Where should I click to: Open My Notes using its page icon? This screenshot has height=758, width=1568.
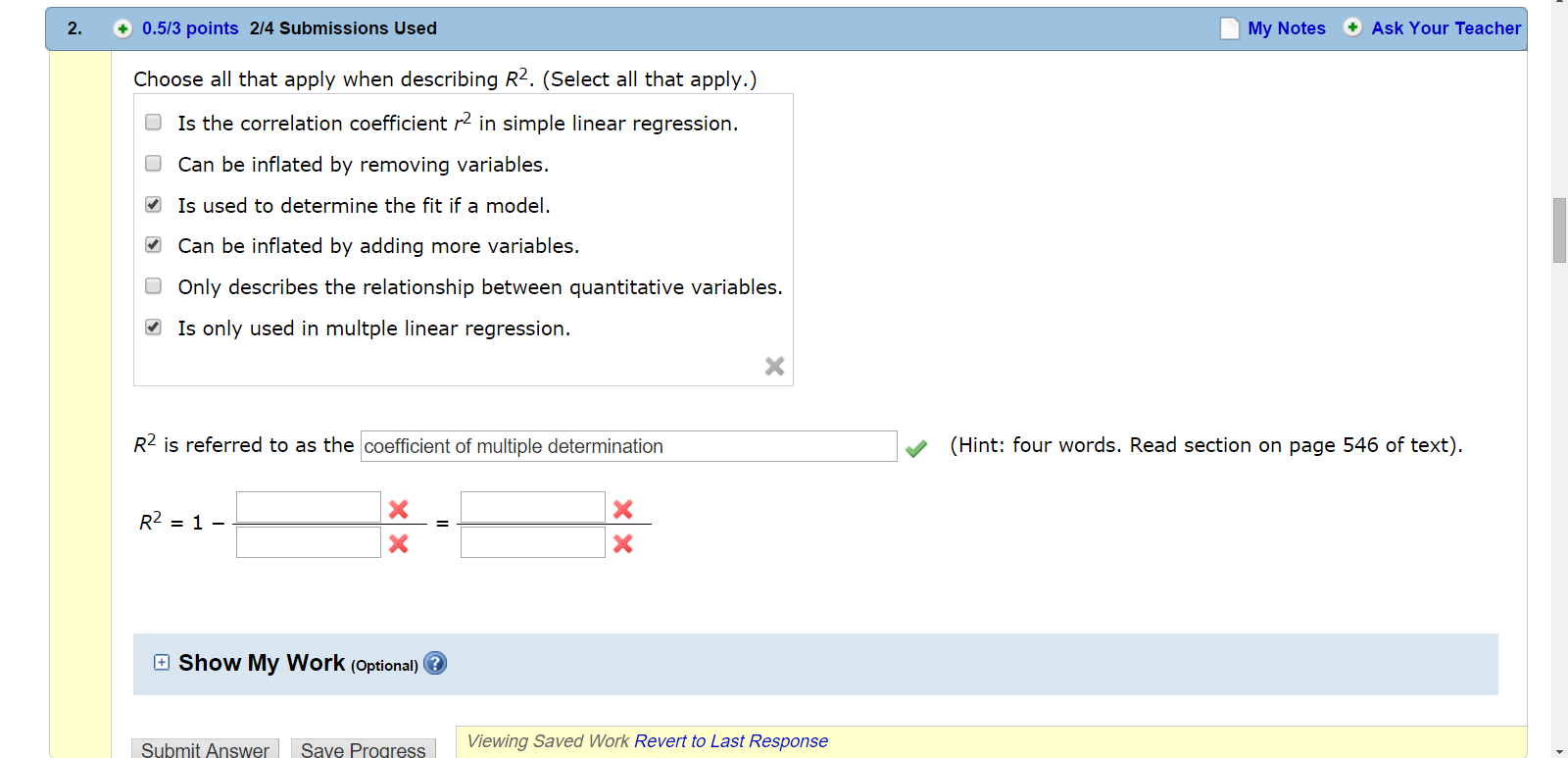1229,28
